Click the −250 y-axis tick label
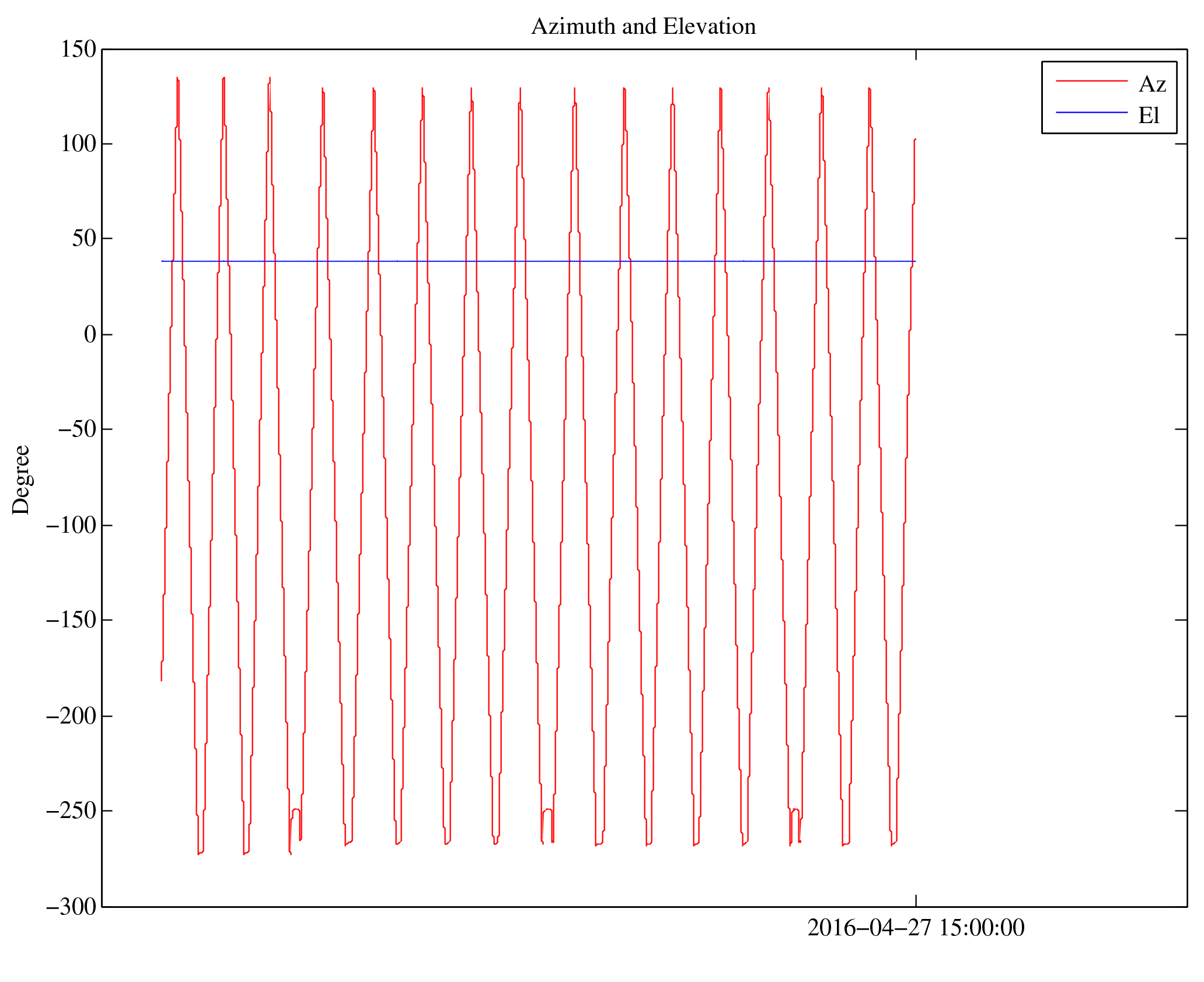 [x=71, y=811]
